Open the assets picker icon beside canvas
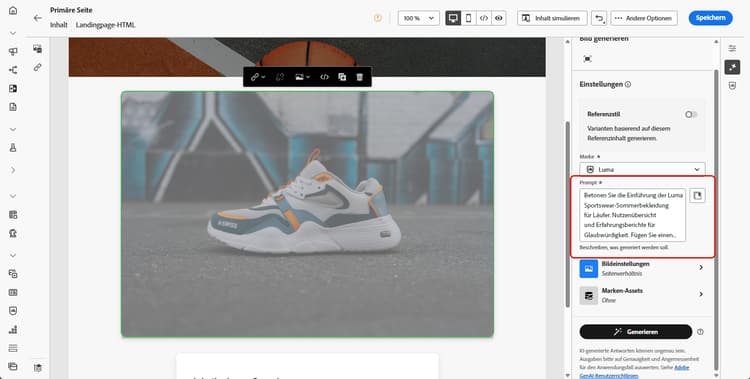Screen dimensions: 750x379 tap(37, 49)
